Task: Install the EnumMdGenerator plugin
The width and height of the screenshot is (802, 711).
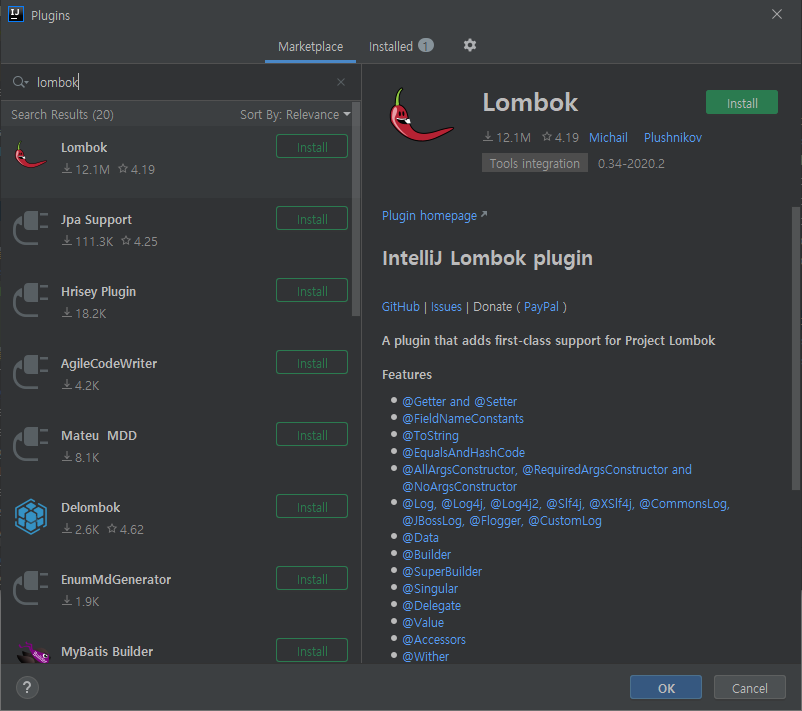Action: click(312, 579)
